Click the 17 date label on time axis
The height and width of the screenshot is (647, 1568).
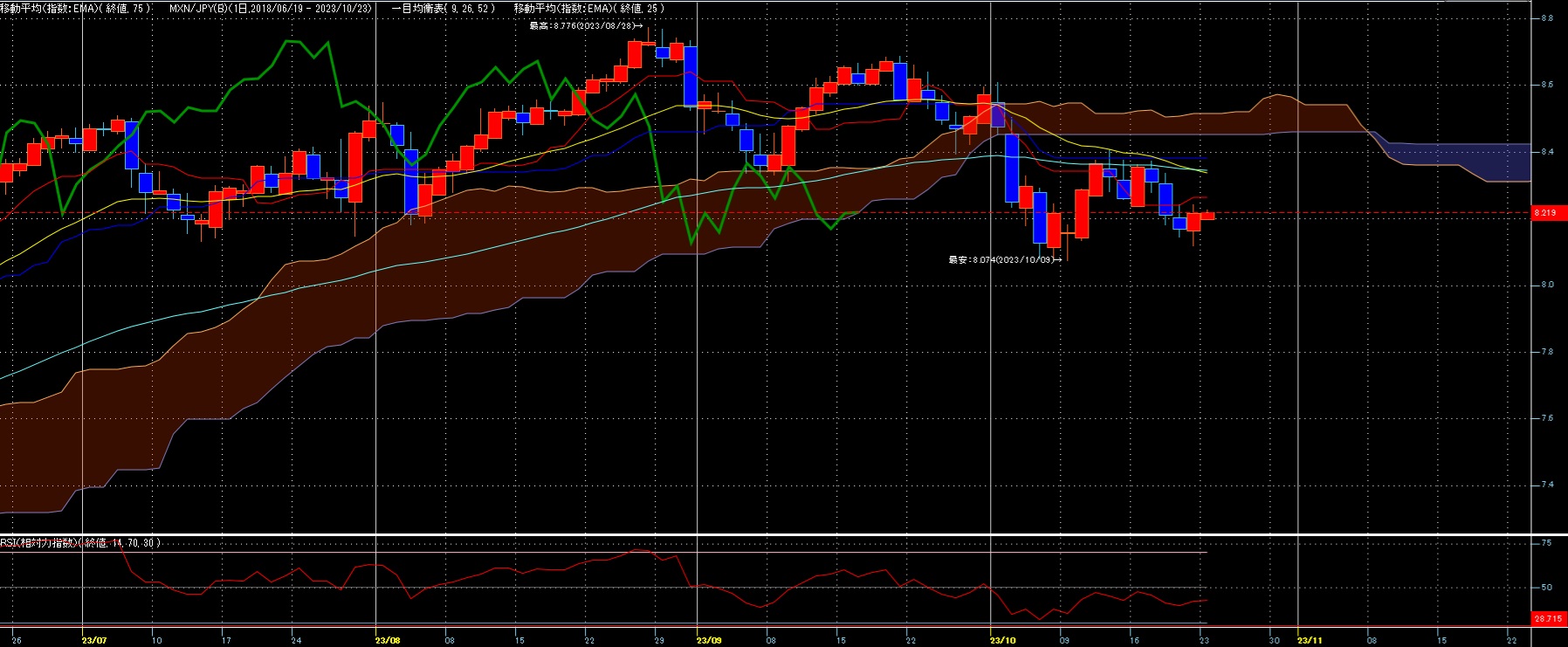(226, 640)
